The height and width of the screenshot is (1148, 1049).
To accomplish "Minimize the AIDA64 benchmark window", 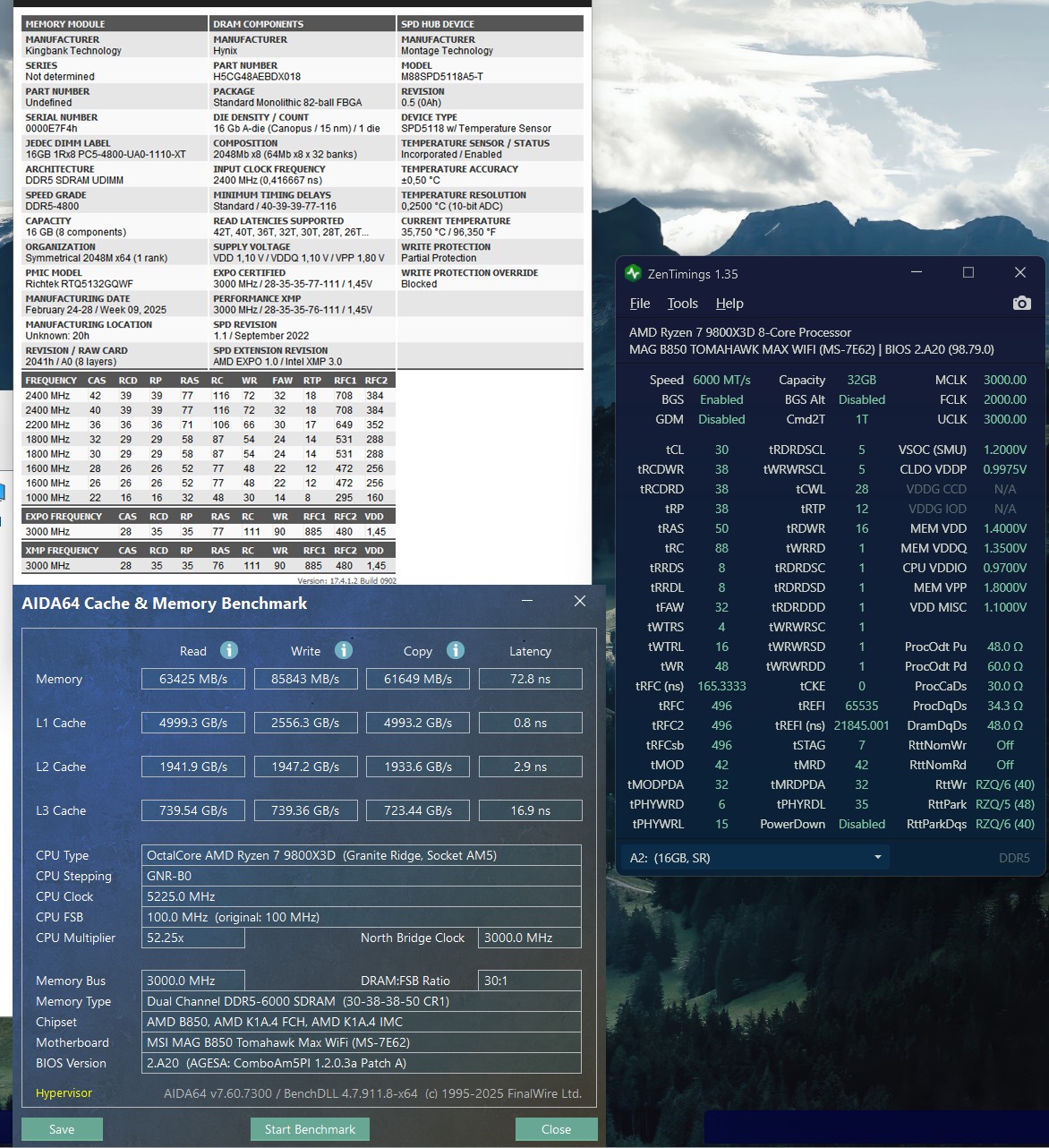I will click(527, 601).
